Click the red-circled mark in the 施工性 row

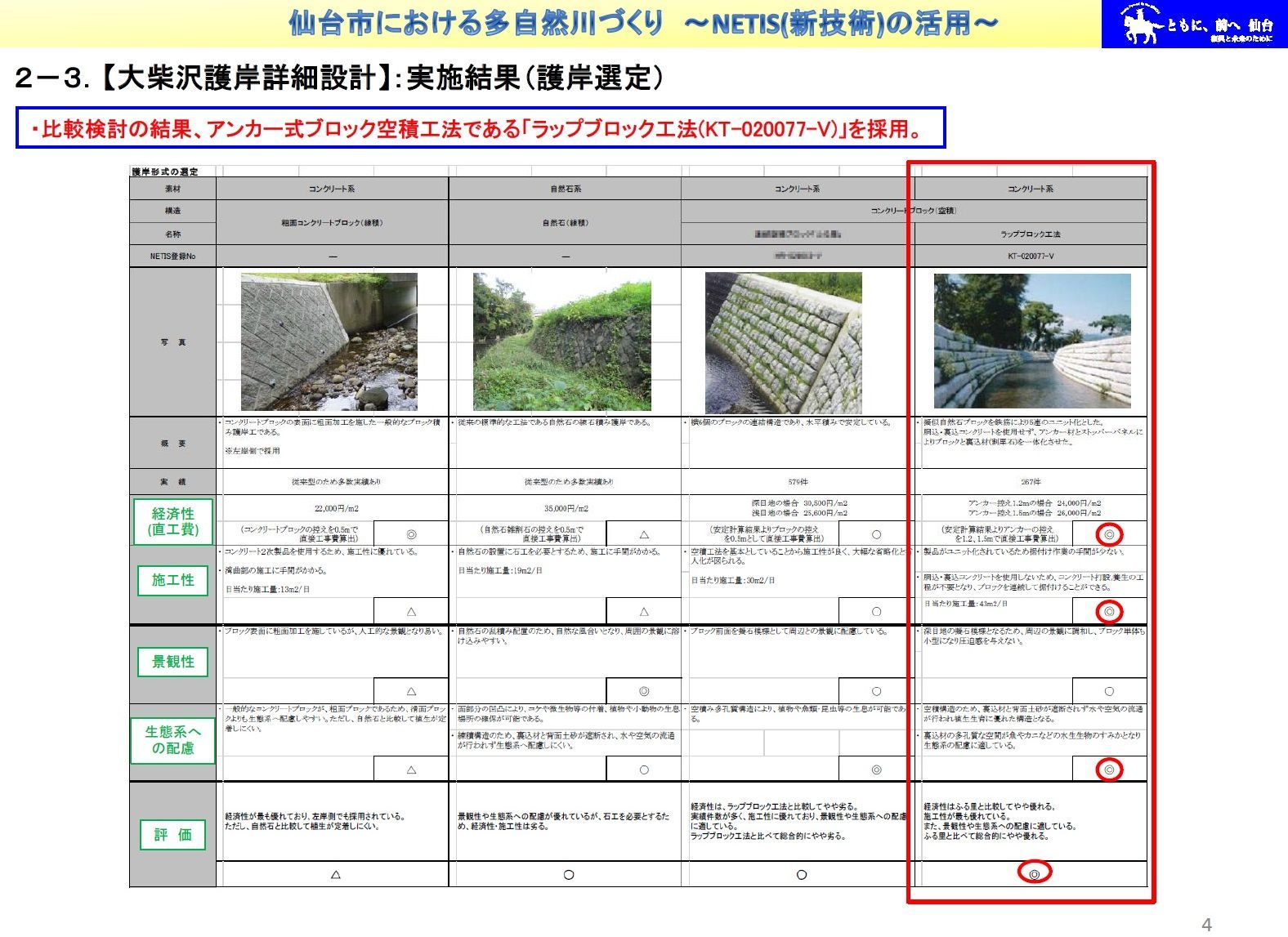click(x=1109, y=611)
